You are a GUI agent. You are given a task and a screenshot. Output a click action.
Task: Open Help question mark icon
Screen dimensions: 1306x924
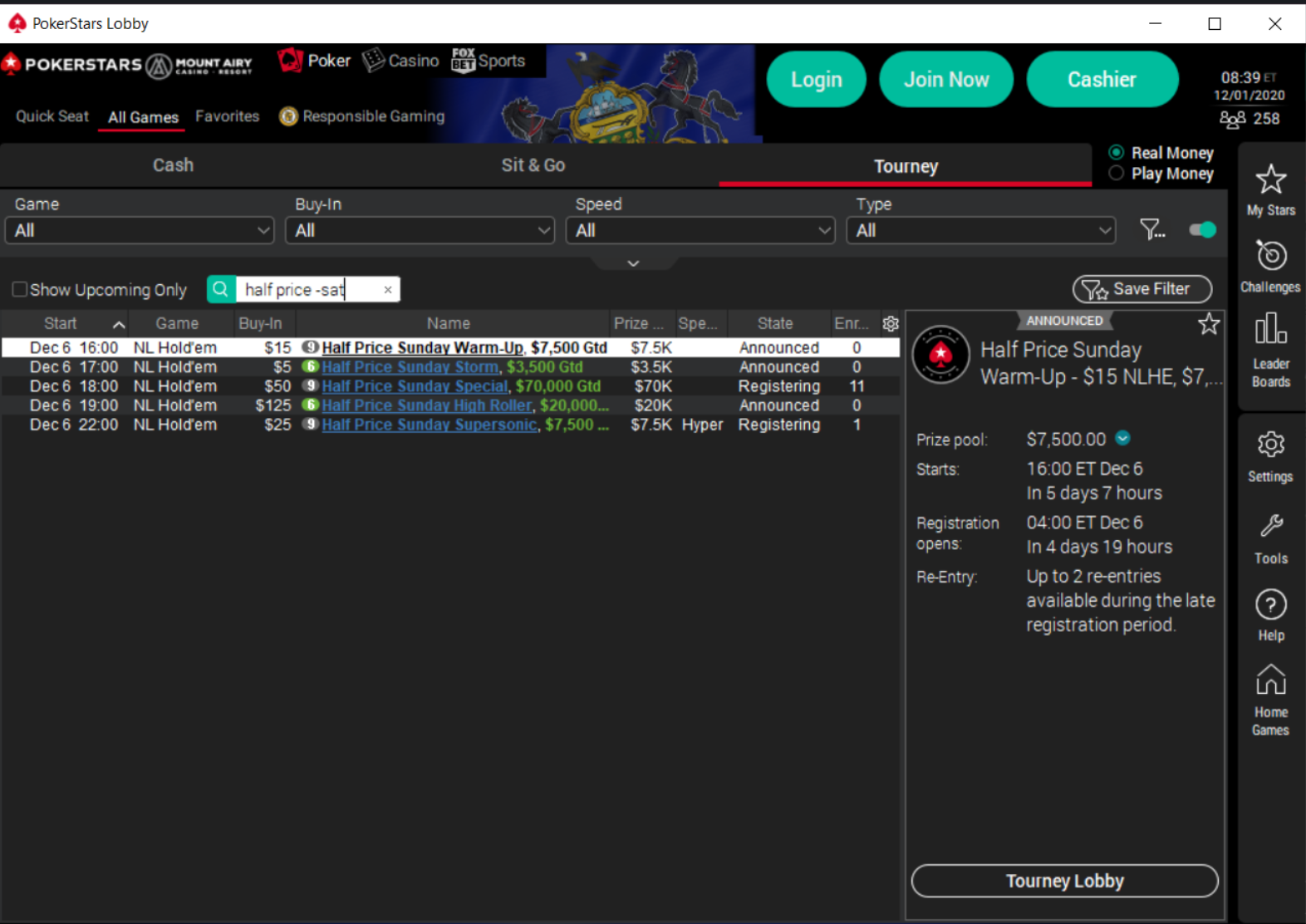(1270, 615)
